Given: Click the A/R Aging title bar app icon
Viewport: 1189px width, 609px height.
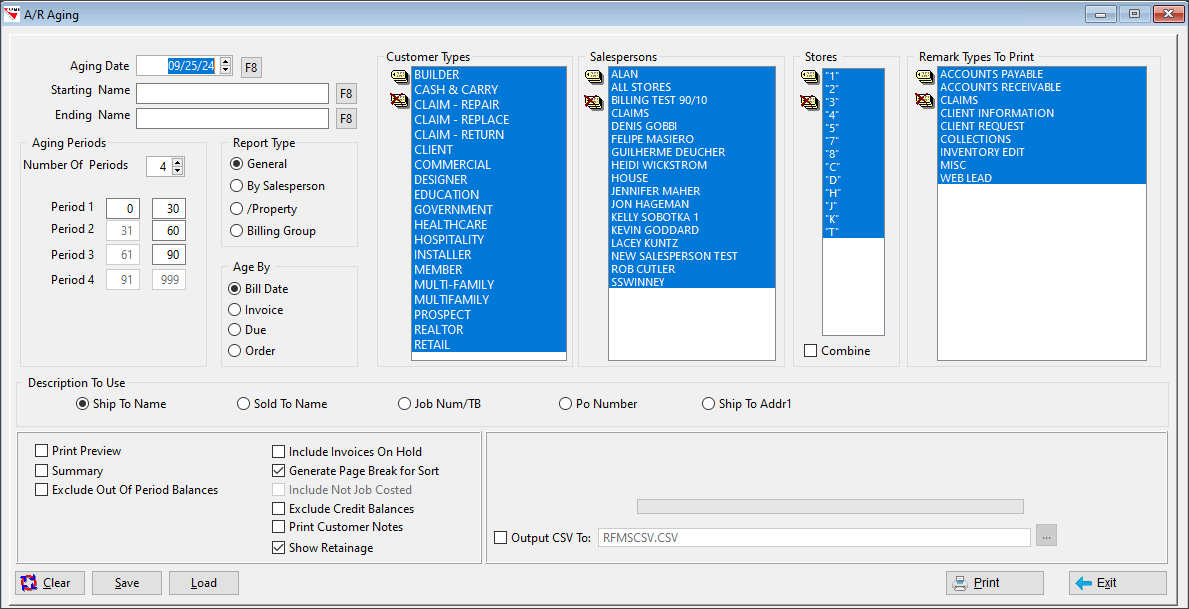Looking at the screenshot, I should pos(12,13).
